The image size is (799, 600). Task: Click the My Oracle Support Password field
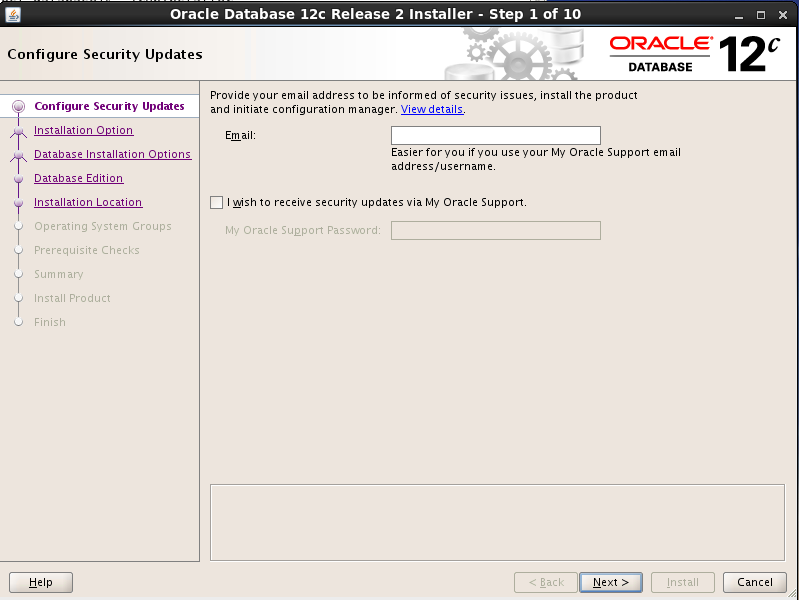pyautogui.click(x=495, y=230)
